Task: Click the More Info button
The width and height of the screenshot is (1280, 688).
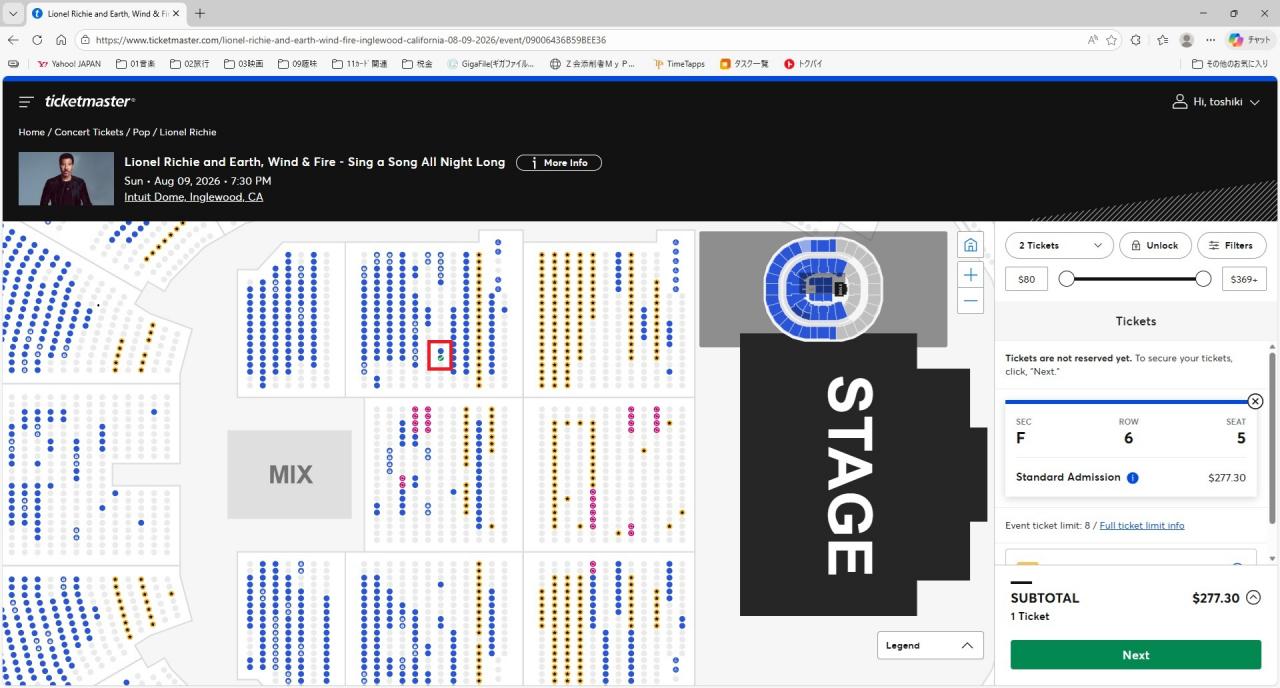Action: tap(559, 163)
